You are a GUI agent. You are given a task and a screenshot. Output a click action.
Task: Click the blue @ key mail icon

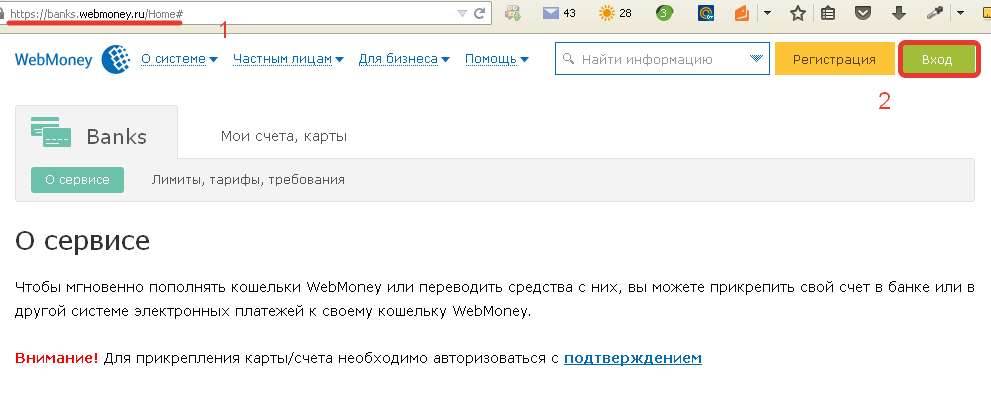(x=706, y=13)
